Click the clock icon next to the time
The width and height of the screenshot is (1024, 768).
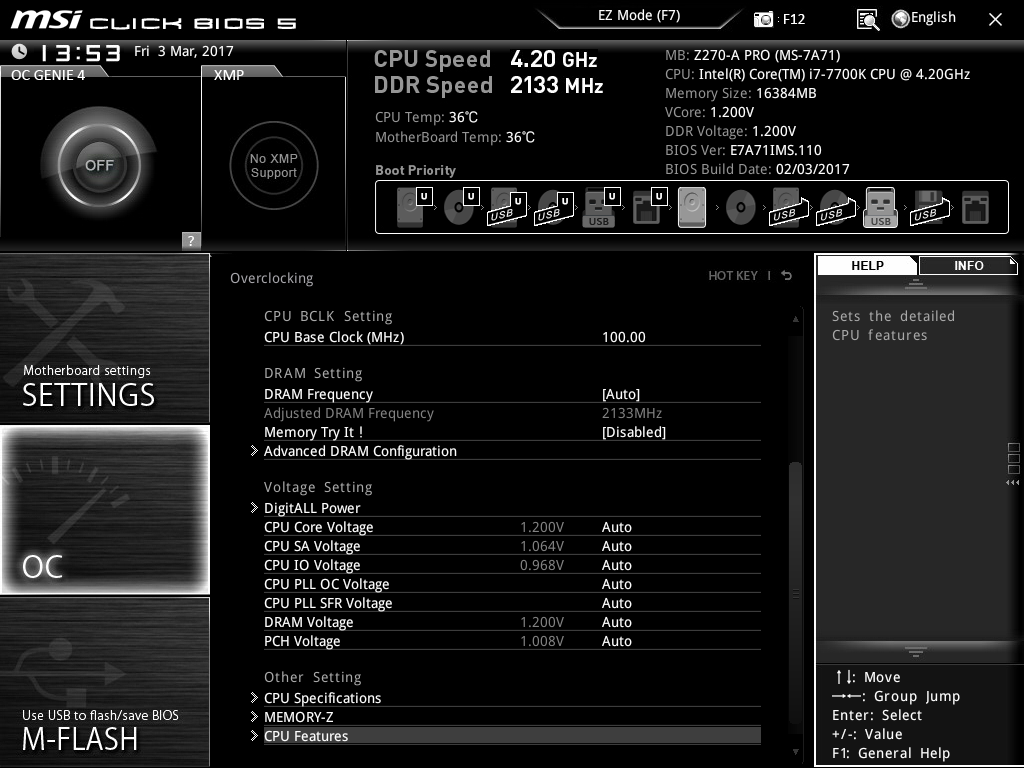tap(19, 51)
